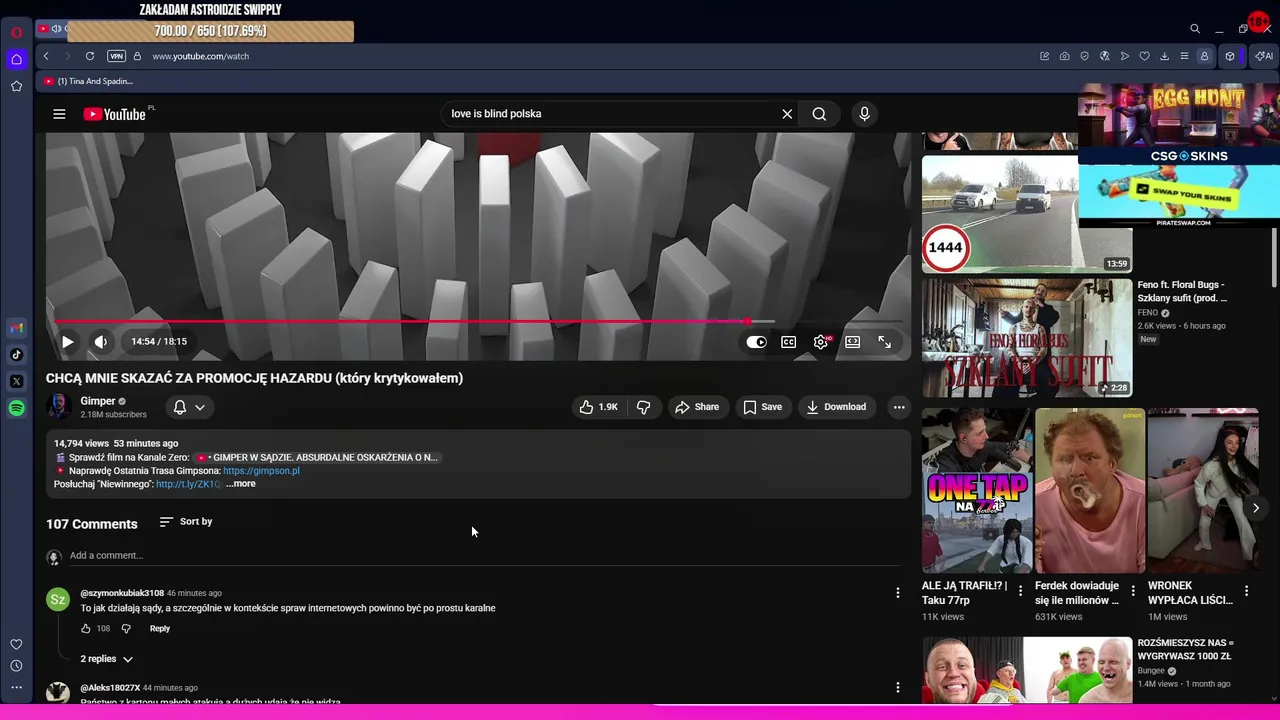The image size is (1280, 720).
Task: Start voice search with the microphone
Action: pyautogui.click(x=865, y=114)
